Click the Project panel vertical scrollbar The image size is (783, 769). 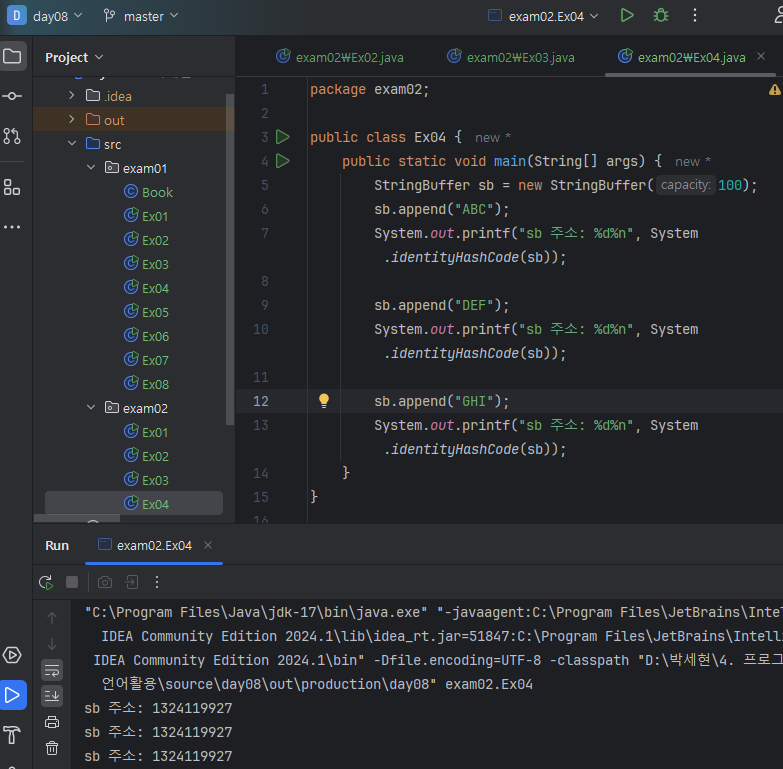click(x=230, y=260)
